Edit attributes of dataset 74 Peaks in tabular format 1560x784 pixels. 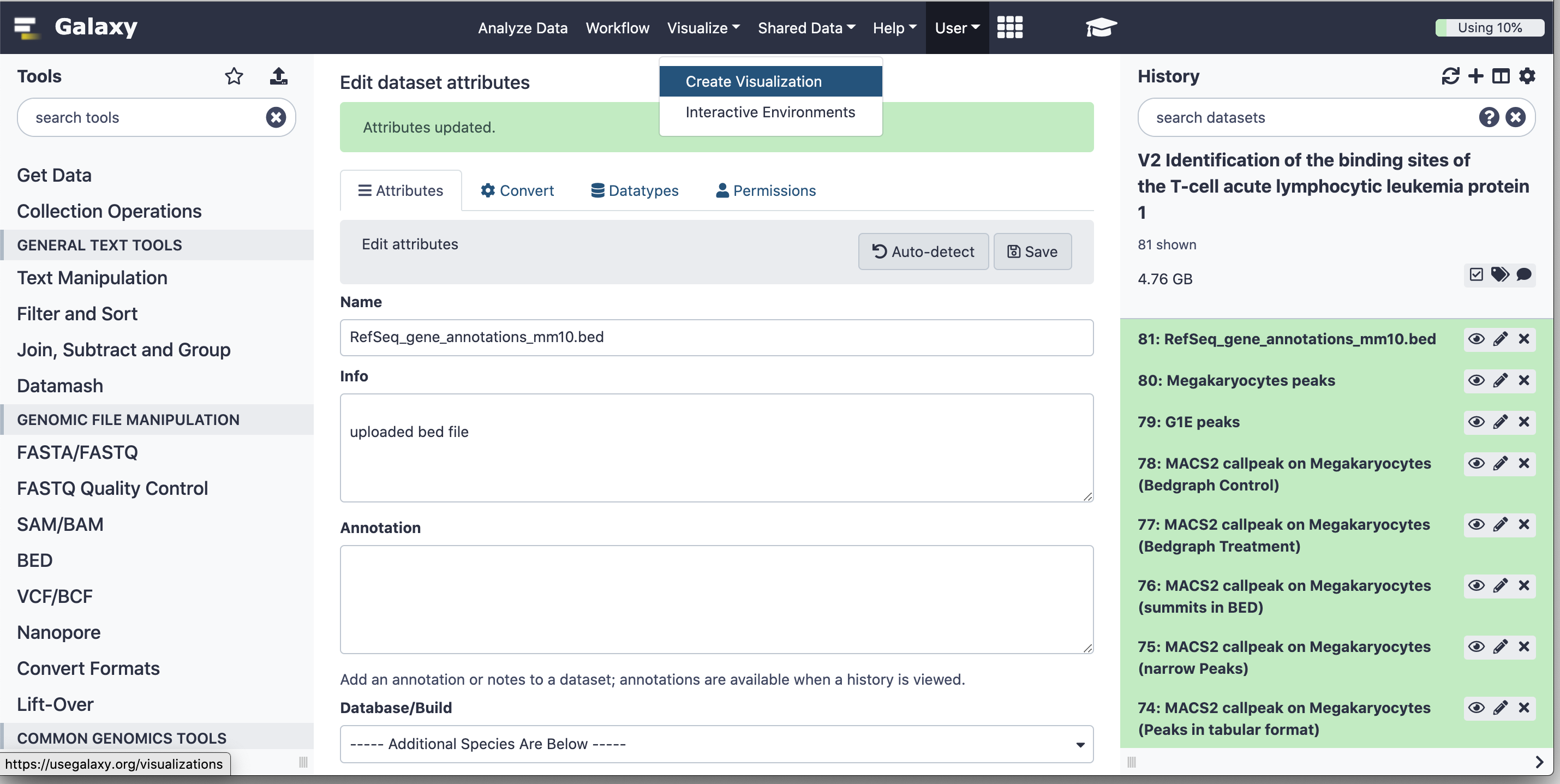(x=1500, y=708)
